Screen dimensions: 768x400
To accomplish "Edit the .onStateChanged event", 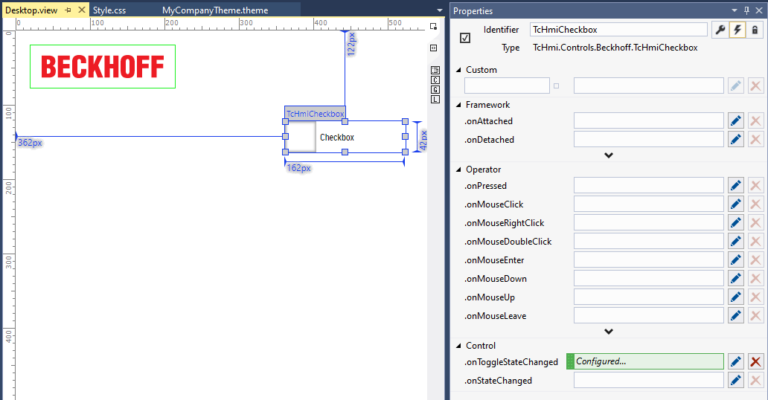I will coord(736,380).
